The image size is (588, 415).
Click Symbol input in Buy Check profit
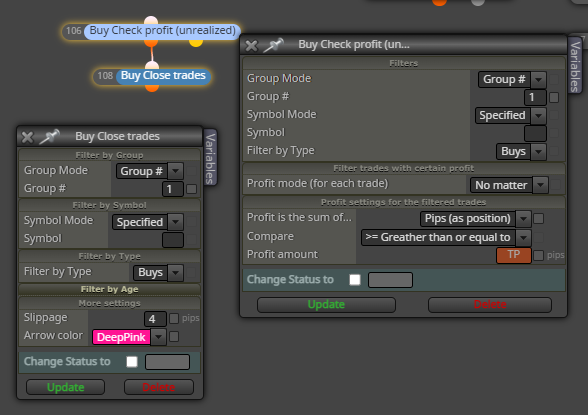[x=535, y=133]
